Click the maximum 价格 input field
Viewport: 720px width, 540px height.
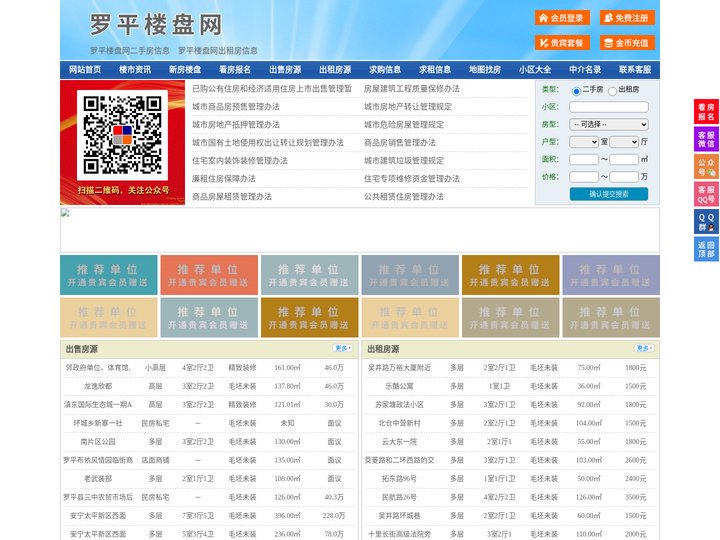pyautogui.click(x=624, y=177)
